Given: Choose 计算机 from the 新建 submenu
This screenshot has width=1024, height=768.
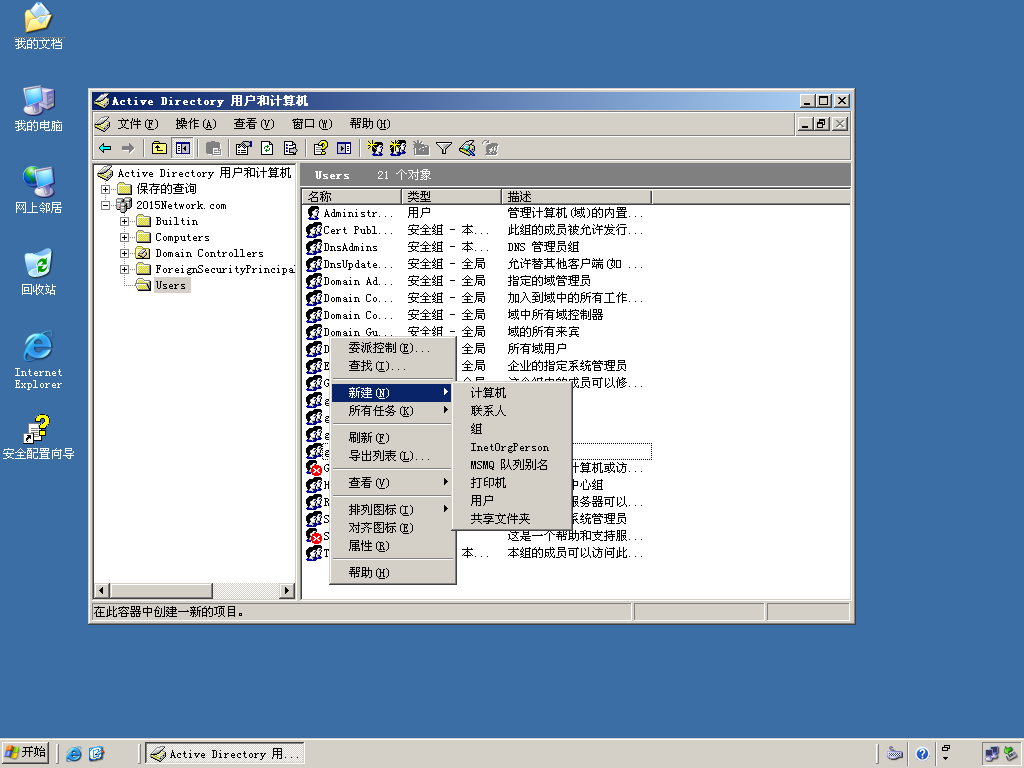Looking at the screenshot, I should [512, 392].
